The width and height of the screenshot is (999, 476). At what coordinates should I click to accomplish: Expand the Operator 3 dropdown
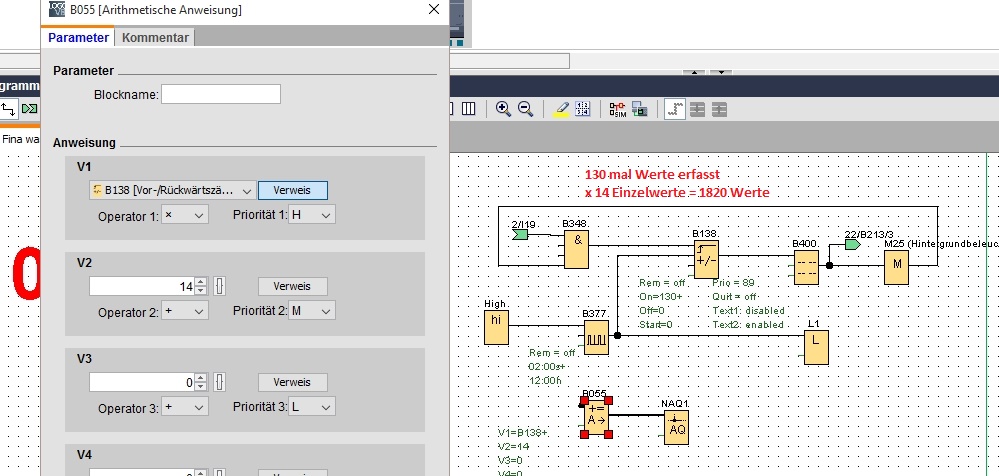183,408
